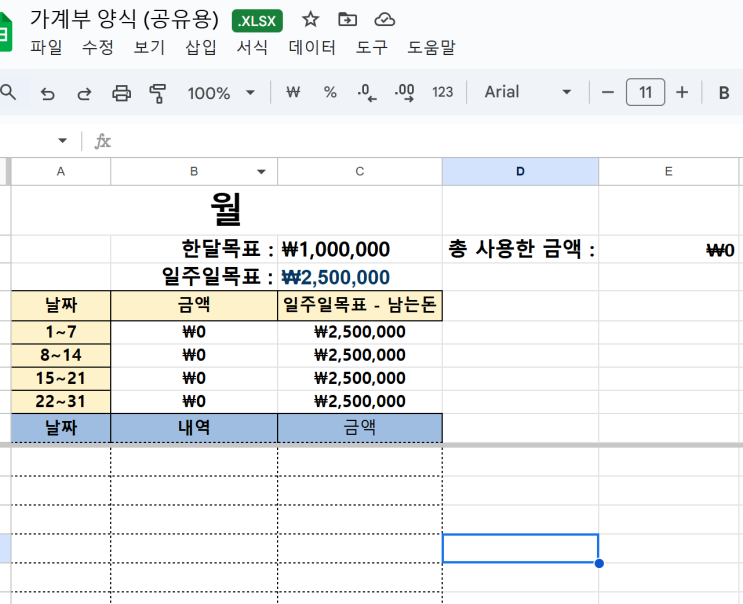Click the search menus magnifier icon
The image size is (743, 604).
pyautogui.click(x=8, y=92)
